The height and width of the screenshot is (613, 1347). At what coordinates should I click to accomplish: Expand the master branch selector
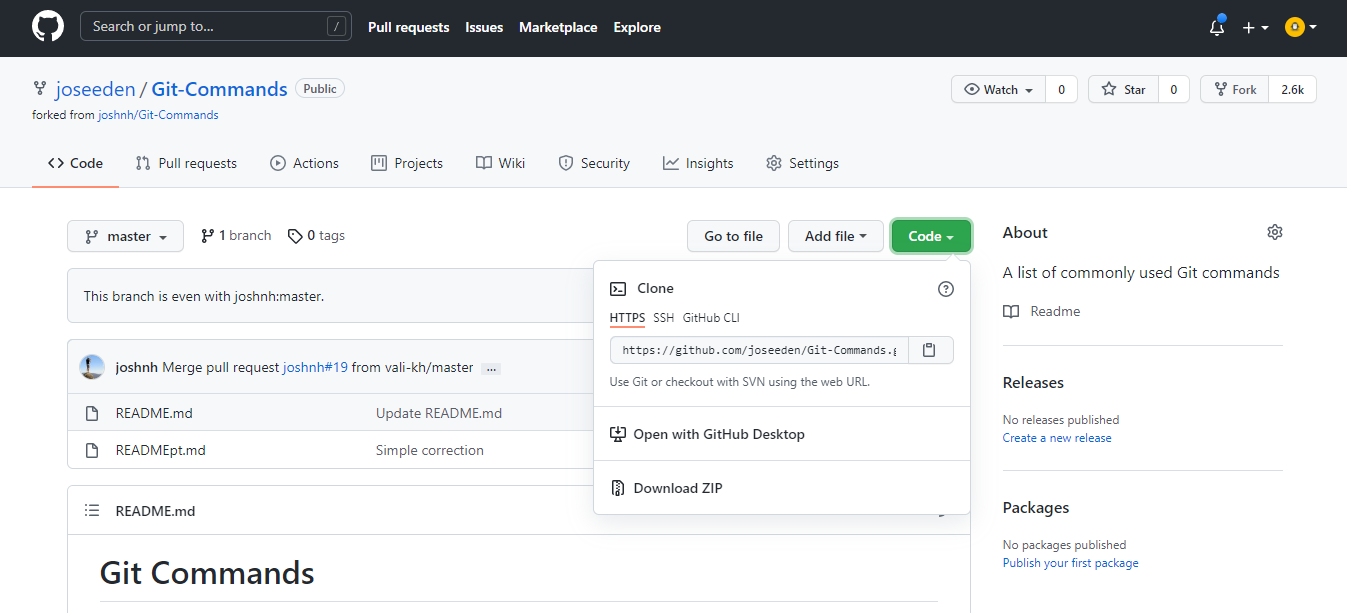pyautogui.click(x=126, y=236)
